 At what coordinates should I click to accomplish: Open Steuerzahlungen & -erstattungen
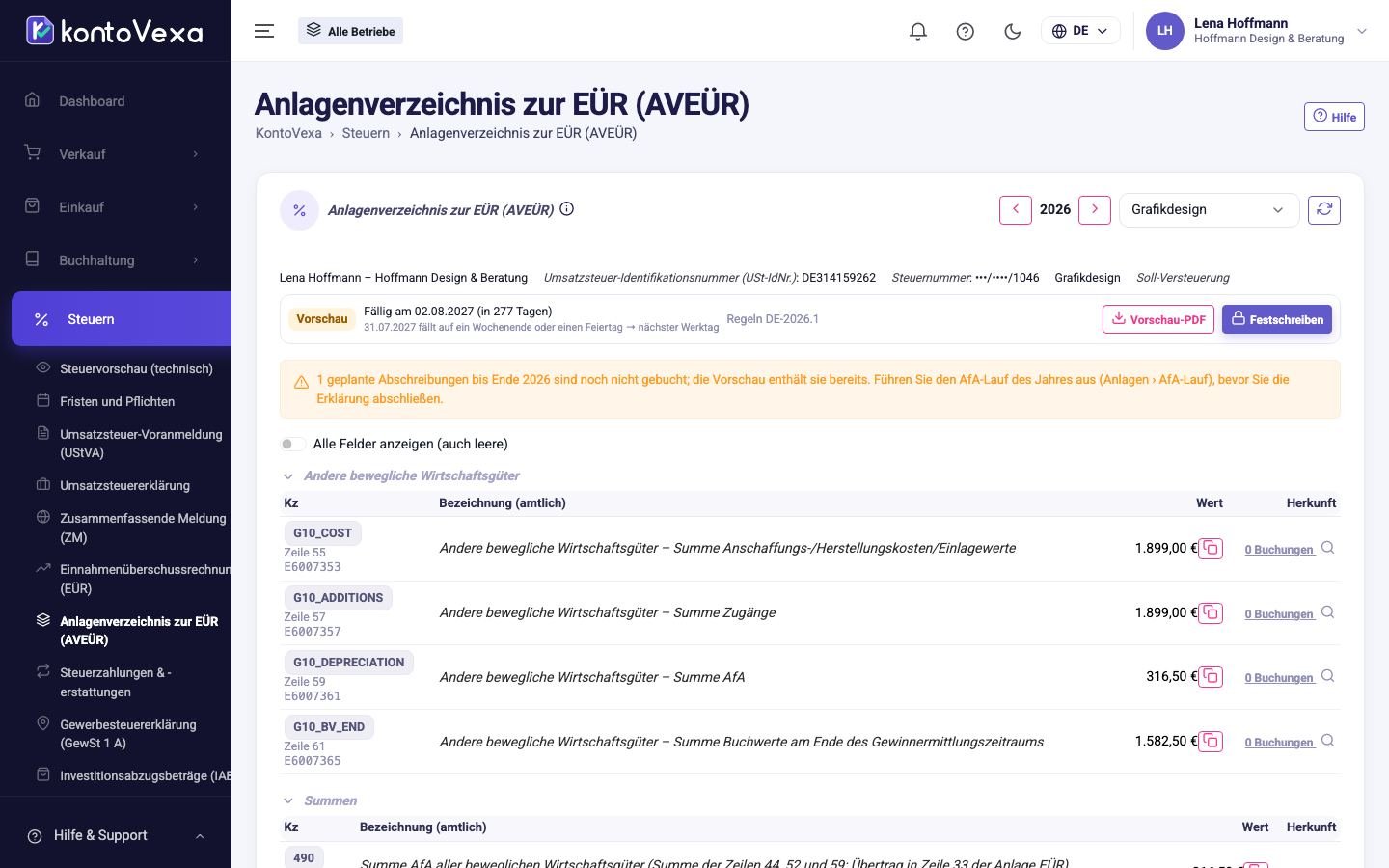pos(116,682)
